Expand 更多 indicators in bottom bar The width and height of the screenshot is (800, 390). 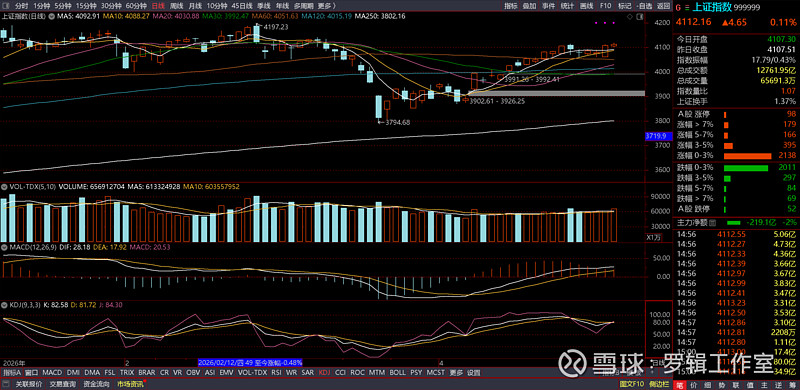(457, 373)
